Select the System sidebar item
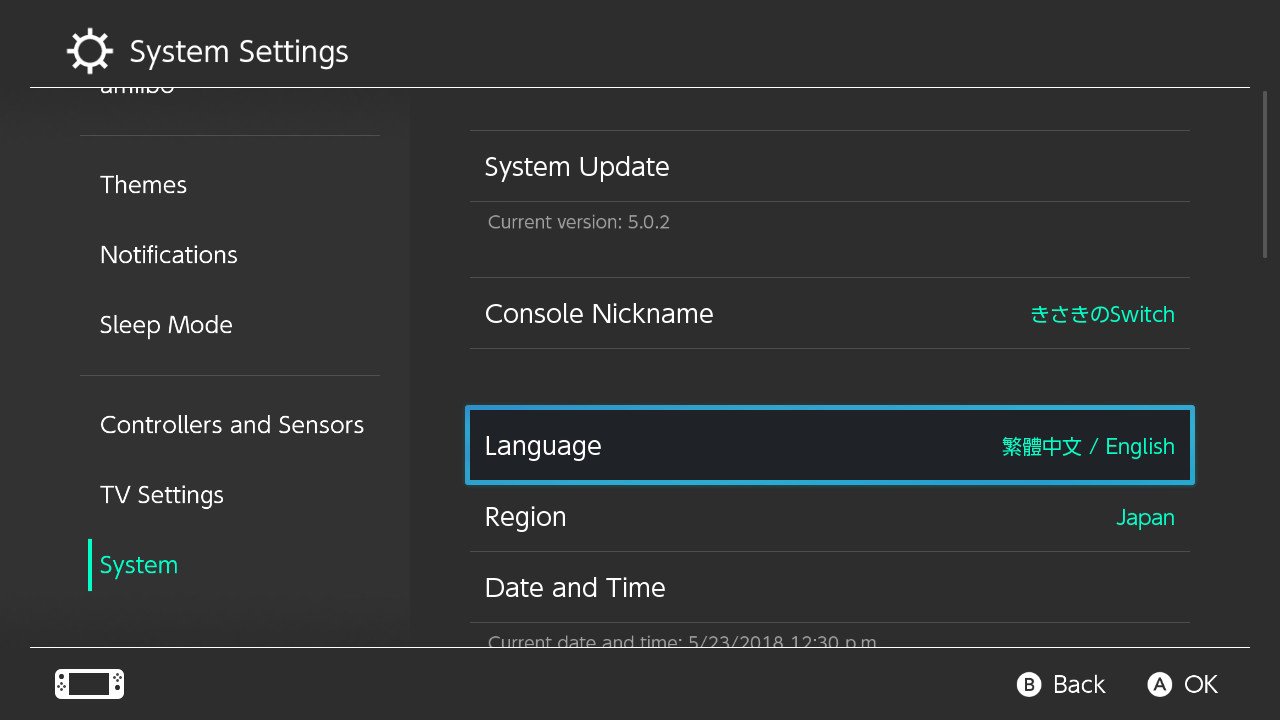The width and height of the screenshot is (1280, 720). (138, 565)
